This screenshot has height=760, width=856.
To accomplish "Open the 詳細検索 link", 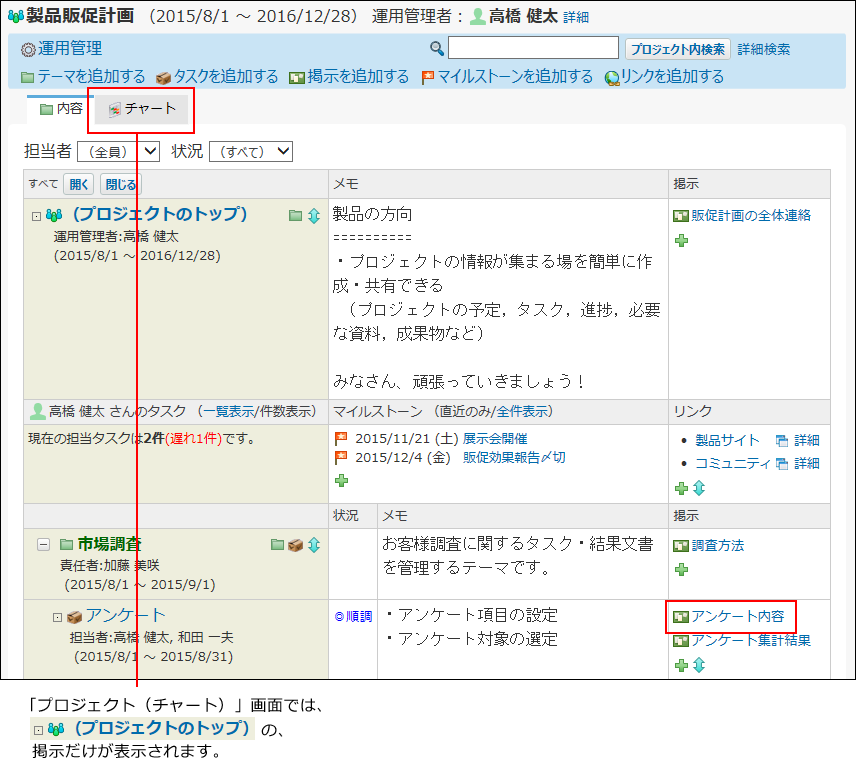I will click(x=763, y=49).
